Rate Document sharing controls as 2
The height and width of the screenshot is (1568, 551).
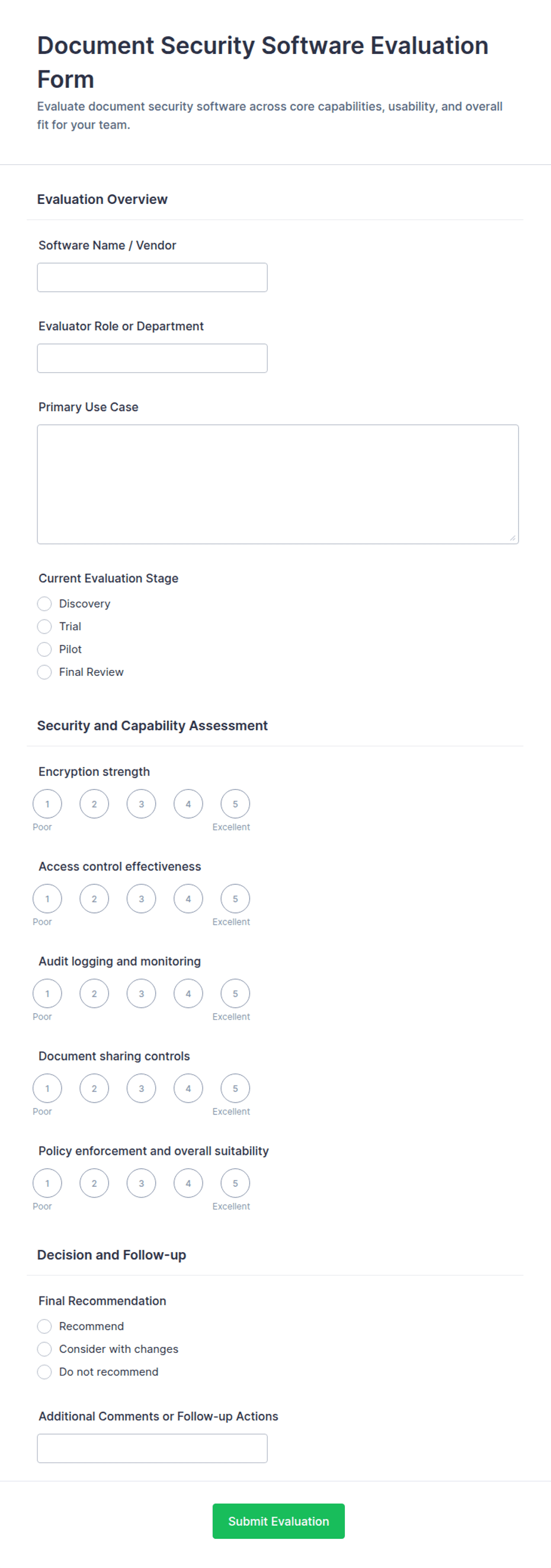tap(94, 1088)
